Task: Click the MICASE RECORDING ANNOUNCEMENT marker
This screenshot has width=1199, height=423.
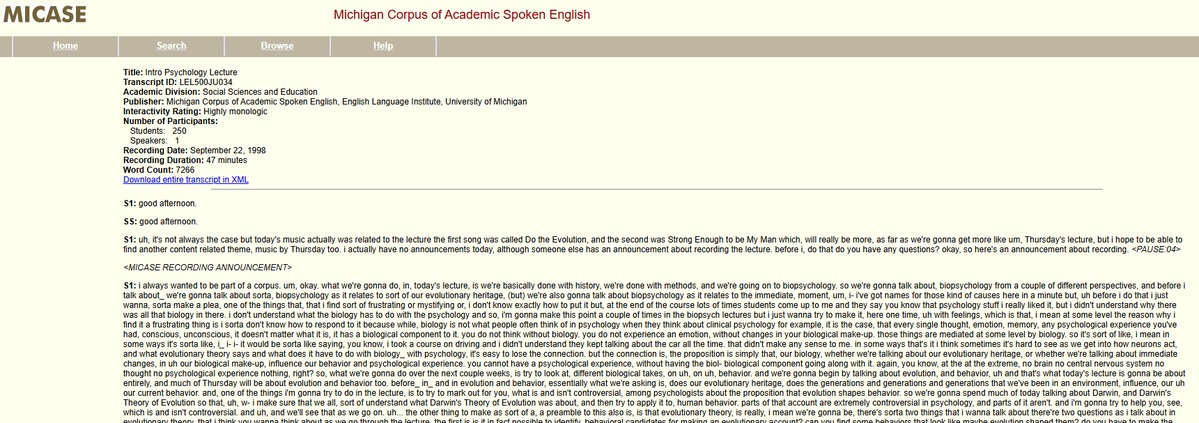Action: [207, 268]
